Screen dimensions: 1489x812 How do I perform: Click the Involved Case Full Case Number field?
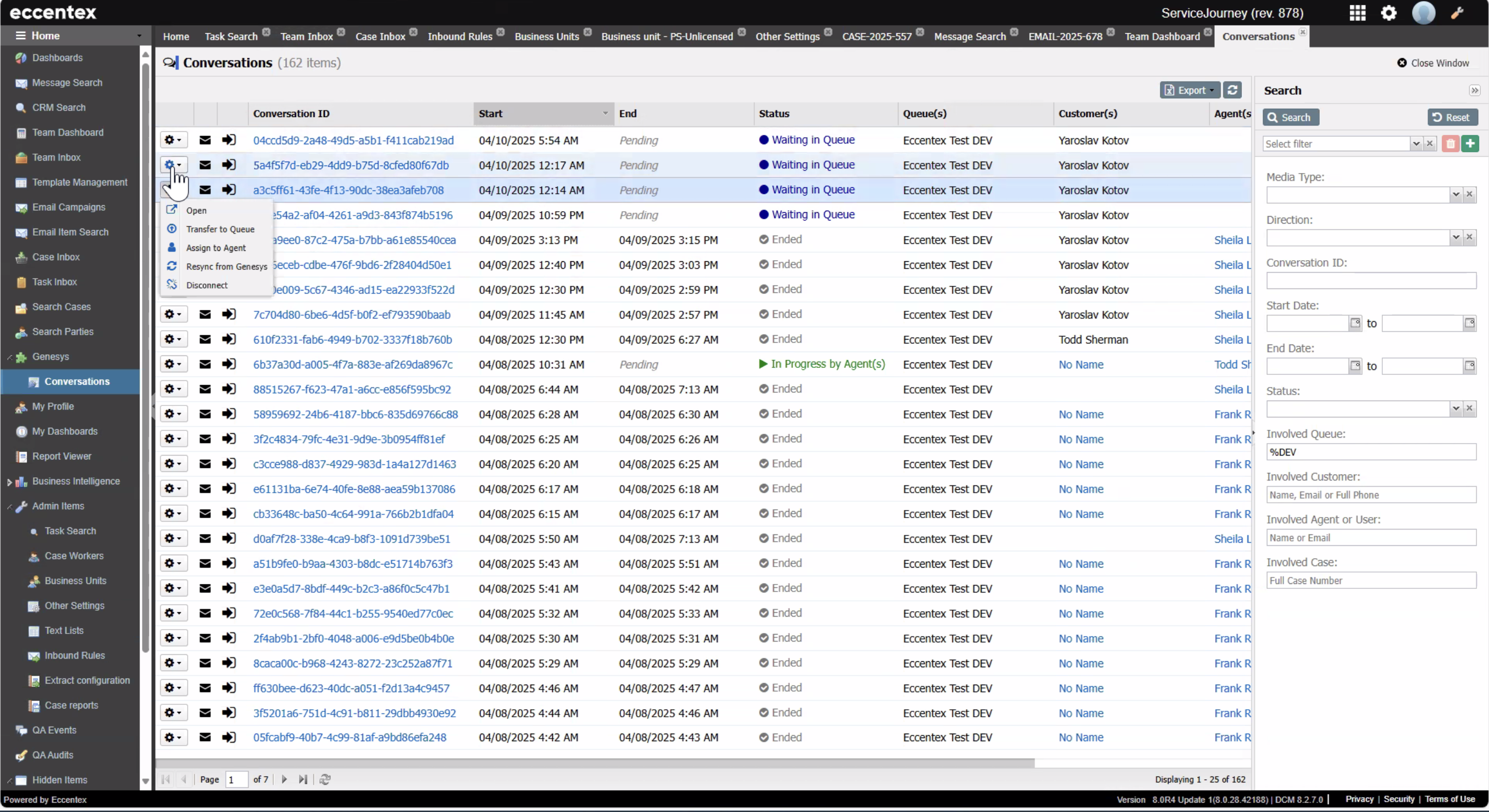pyautogui.click(x=1370, y=580)
